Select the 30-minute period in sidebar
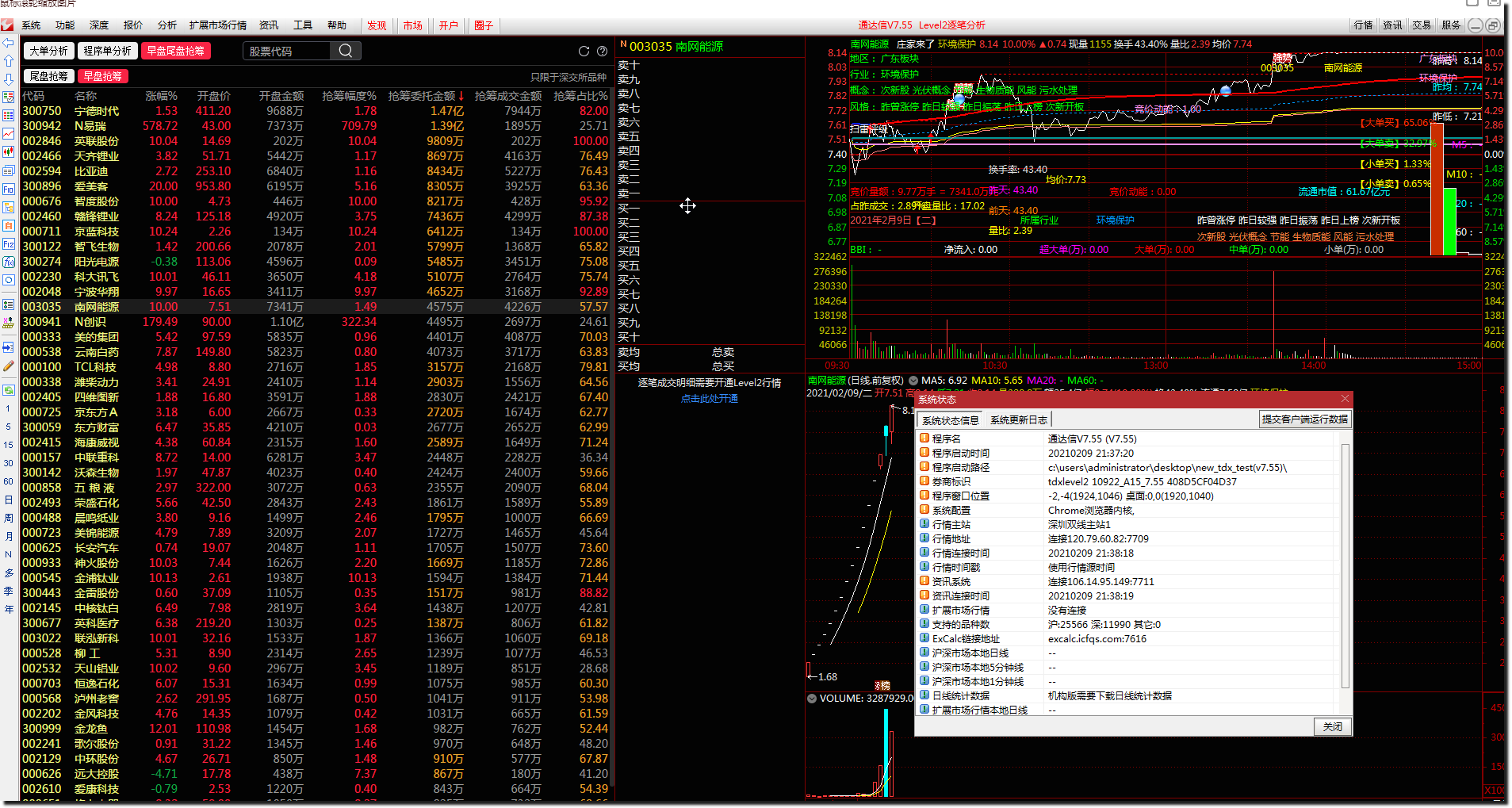Screen dimensions: 1512x808 8,463
